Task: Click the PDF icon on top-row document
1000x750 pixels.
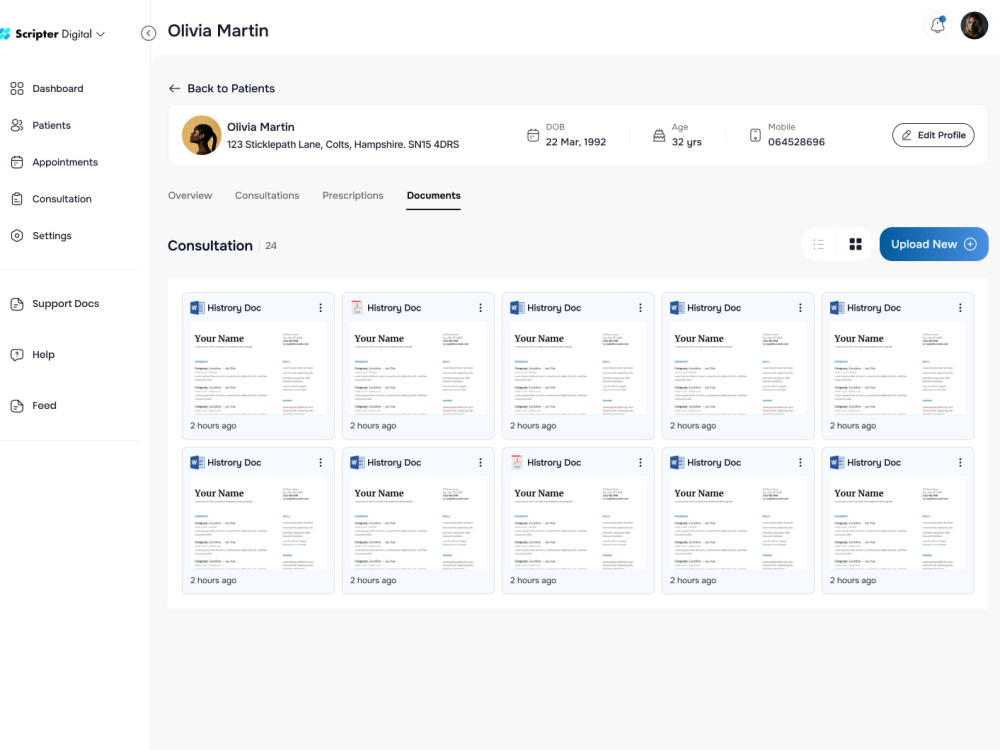Action: pos(357,308)
